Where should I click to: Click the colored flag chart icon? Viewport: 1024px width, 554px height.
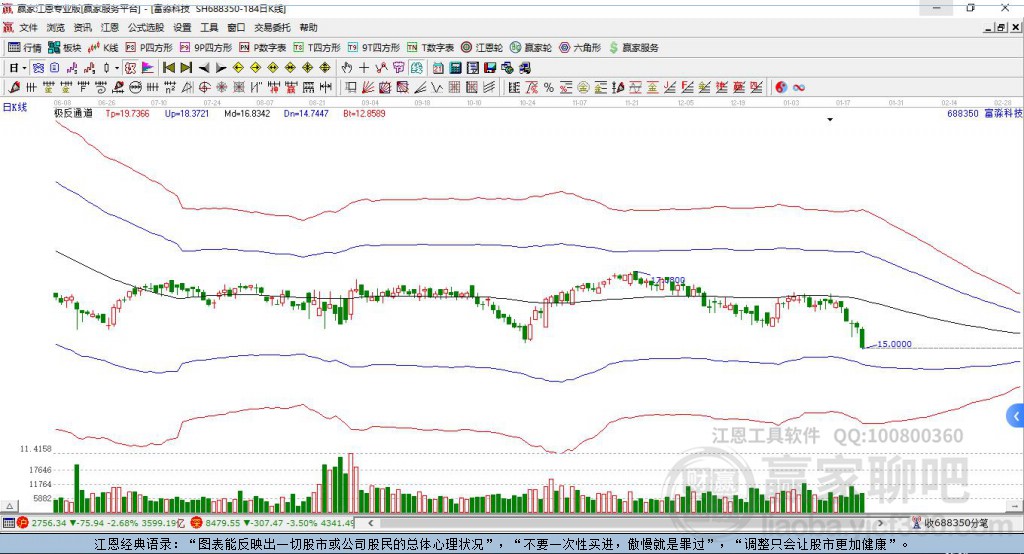tap(148, 68)
